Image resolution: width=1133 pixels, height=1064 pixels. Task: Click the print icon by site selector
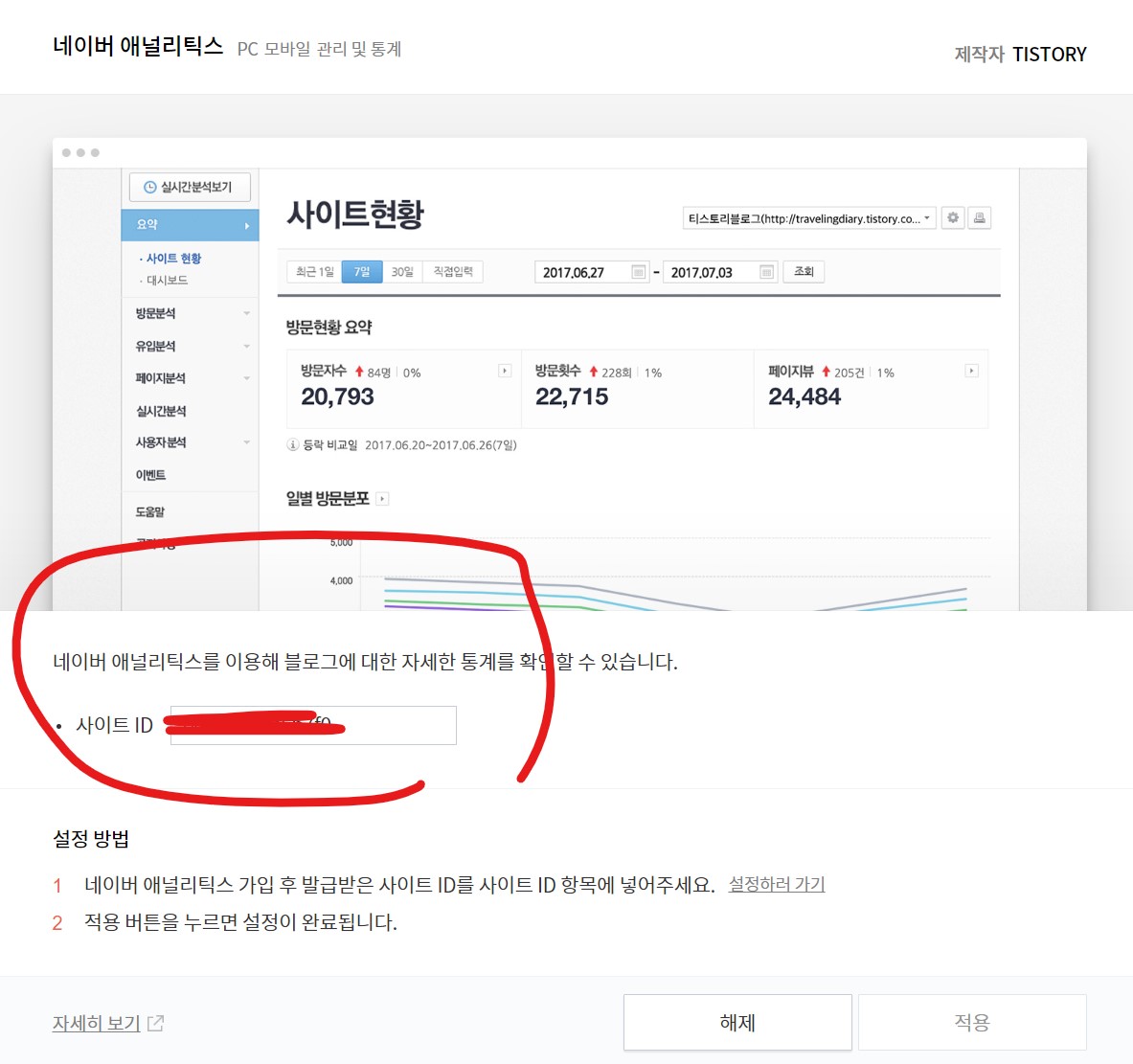click(x=979, y=217)
